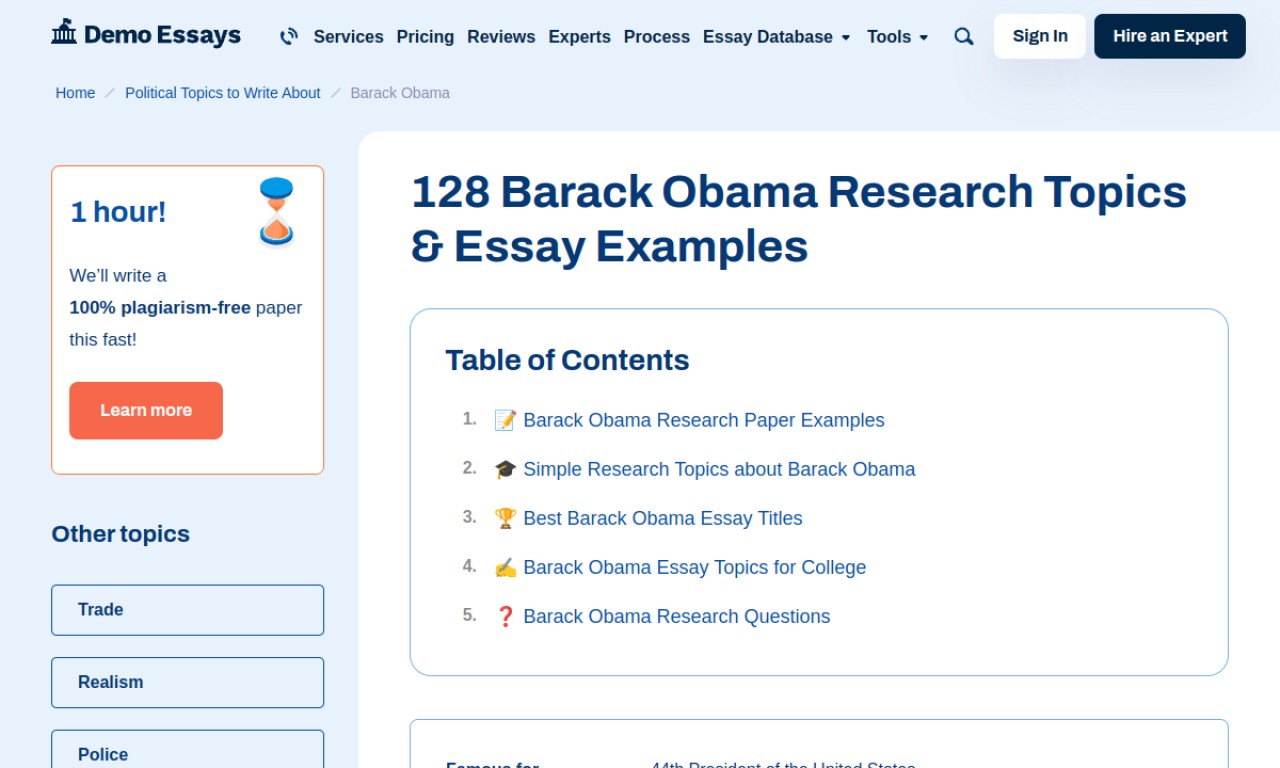Click the Demo Essays logo
1280x768 pixels.
coord(146,34)
